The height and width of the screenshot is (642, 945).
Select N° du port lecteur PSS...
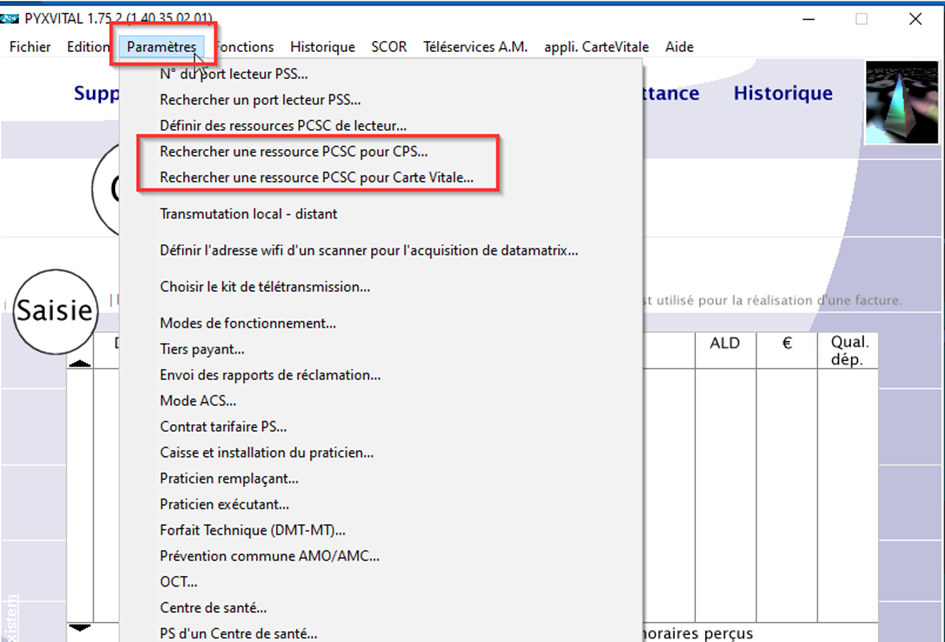pos(381,74)
